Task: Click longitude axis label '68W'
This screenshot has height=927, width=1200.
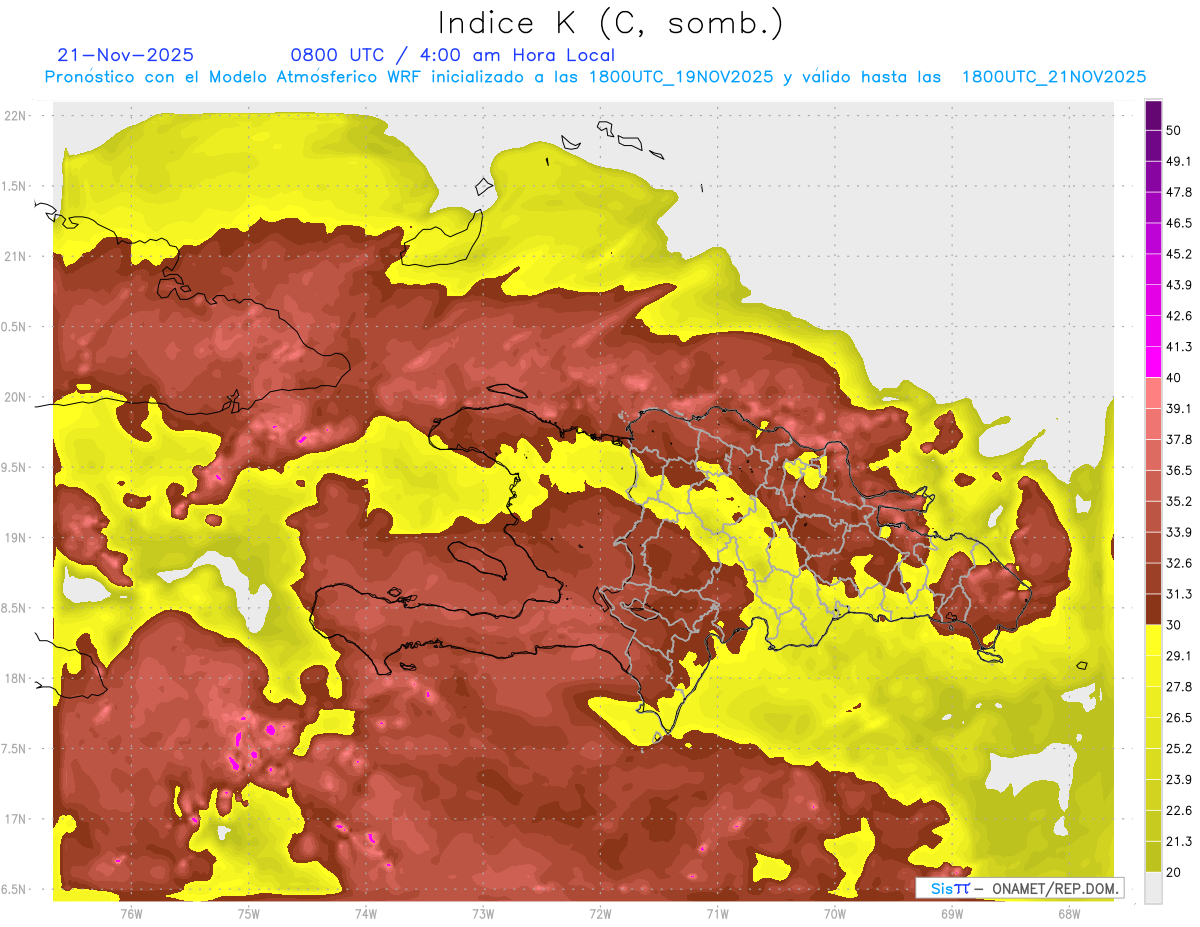Action: [x=1069, y=914]
